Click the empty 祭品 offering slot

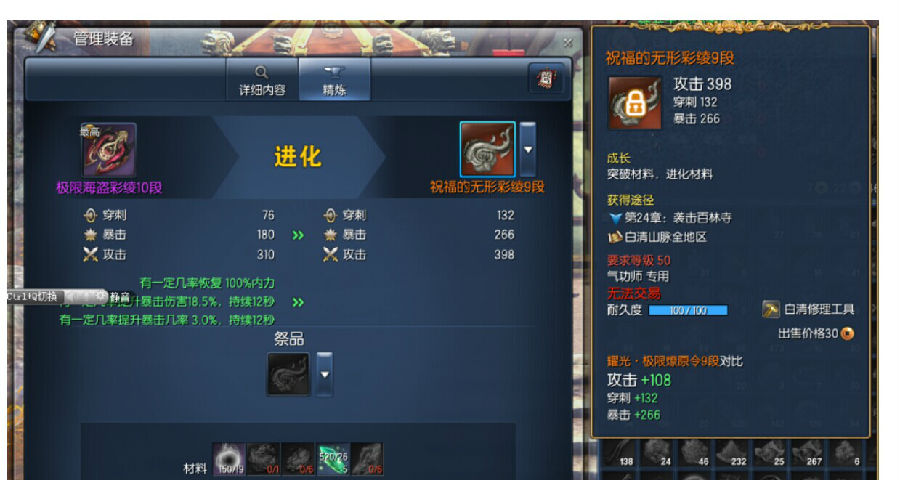(x=288, y=374)
